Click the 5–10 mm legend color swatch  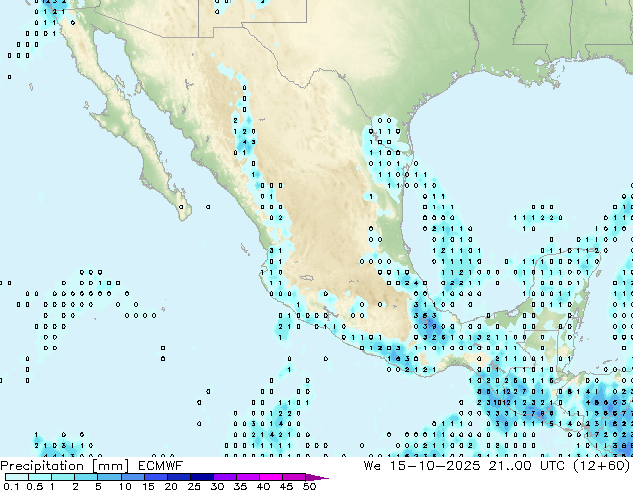pos(109,477)
